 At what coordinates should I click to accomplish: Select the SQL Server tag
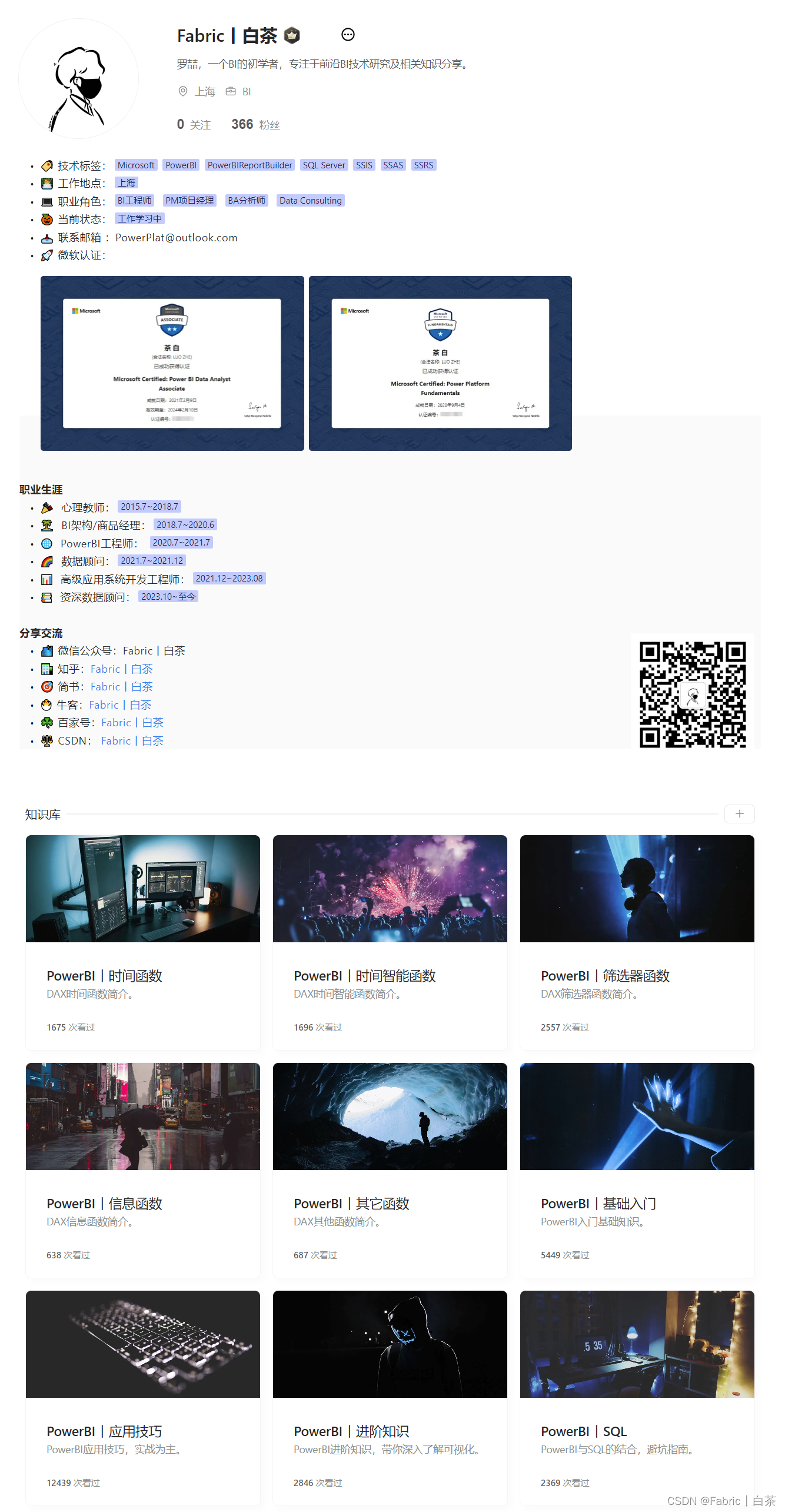point(324,165)
